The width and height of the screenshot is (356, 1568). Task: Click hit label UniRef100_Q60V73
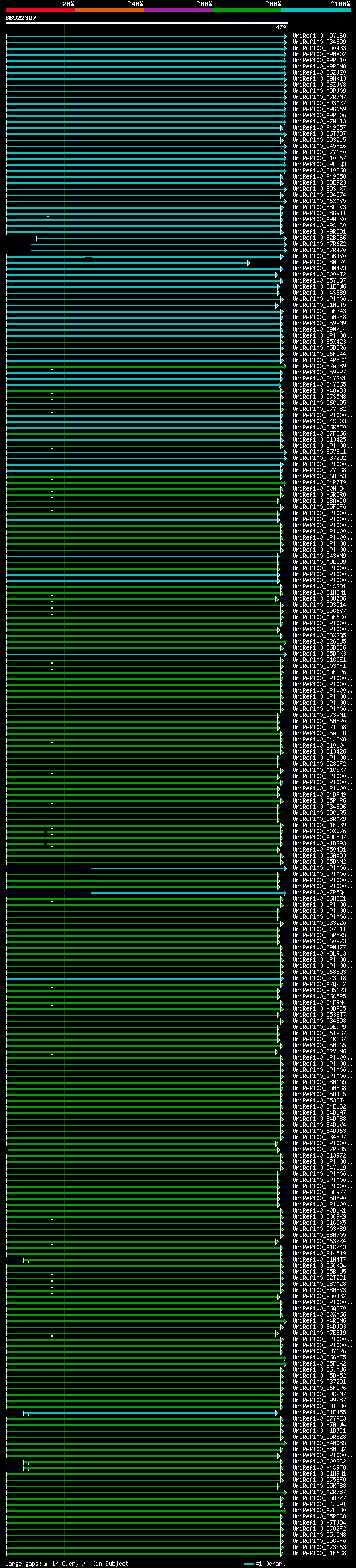point(319,941)
